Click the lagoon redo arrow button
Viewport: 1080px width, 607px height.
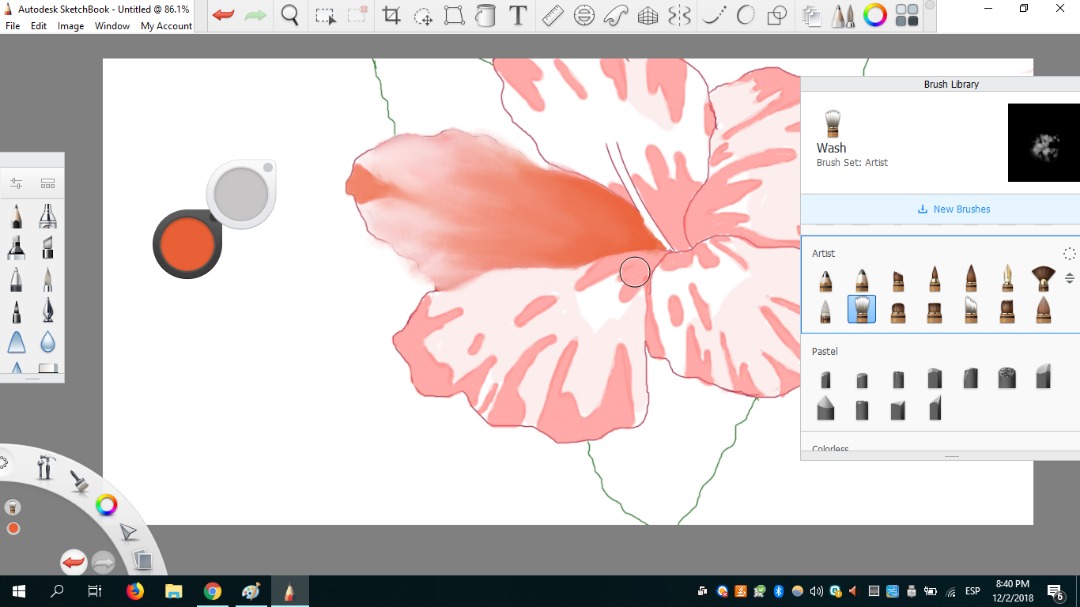[x=103, y=562]
